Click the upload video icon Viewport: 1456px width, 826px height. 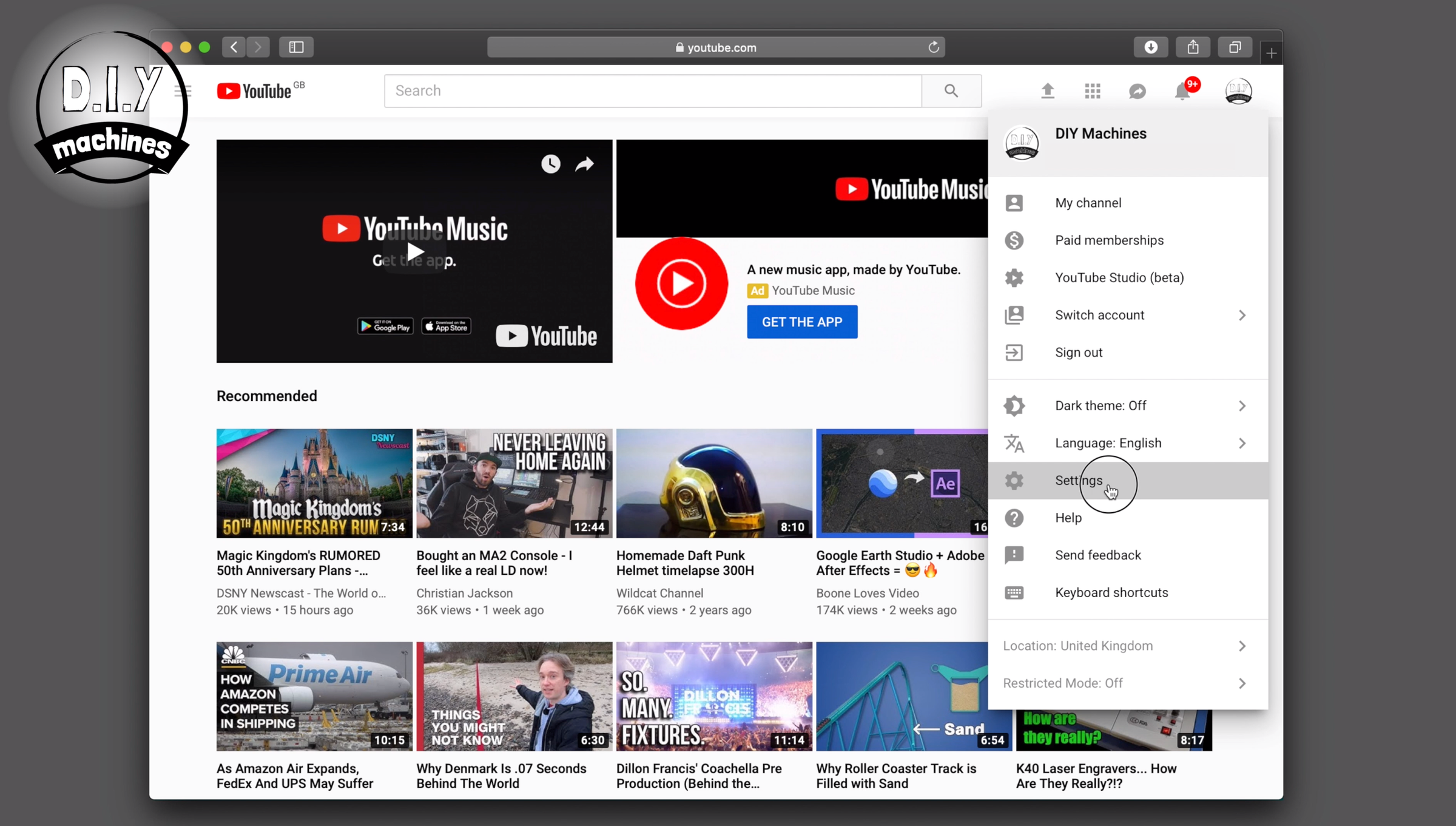pos(1048,90)
